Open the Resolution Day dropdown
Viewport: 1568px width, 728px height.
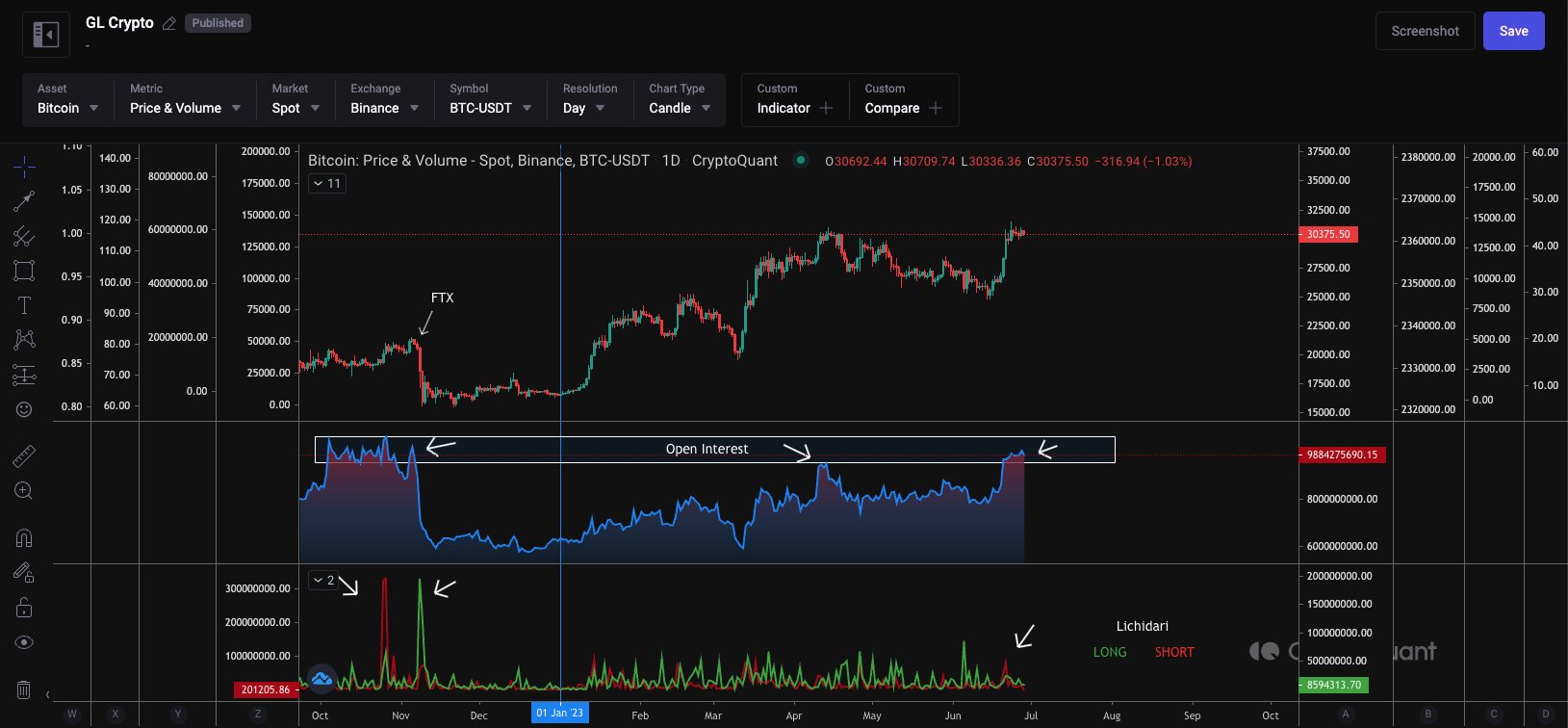589,99
